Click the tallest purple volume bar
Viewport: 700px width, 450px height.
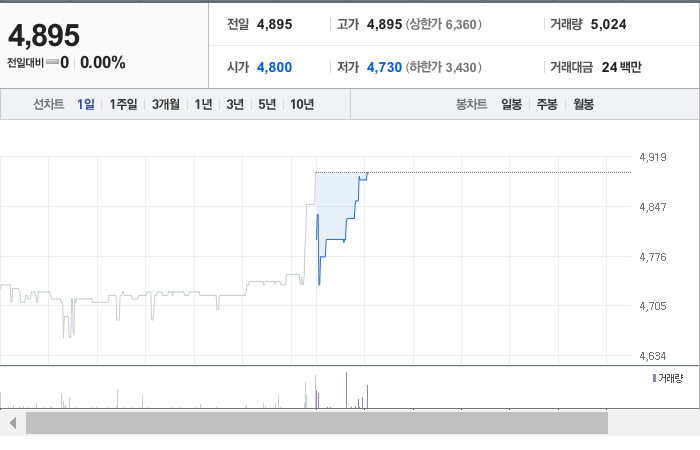(x=346, y=390)
